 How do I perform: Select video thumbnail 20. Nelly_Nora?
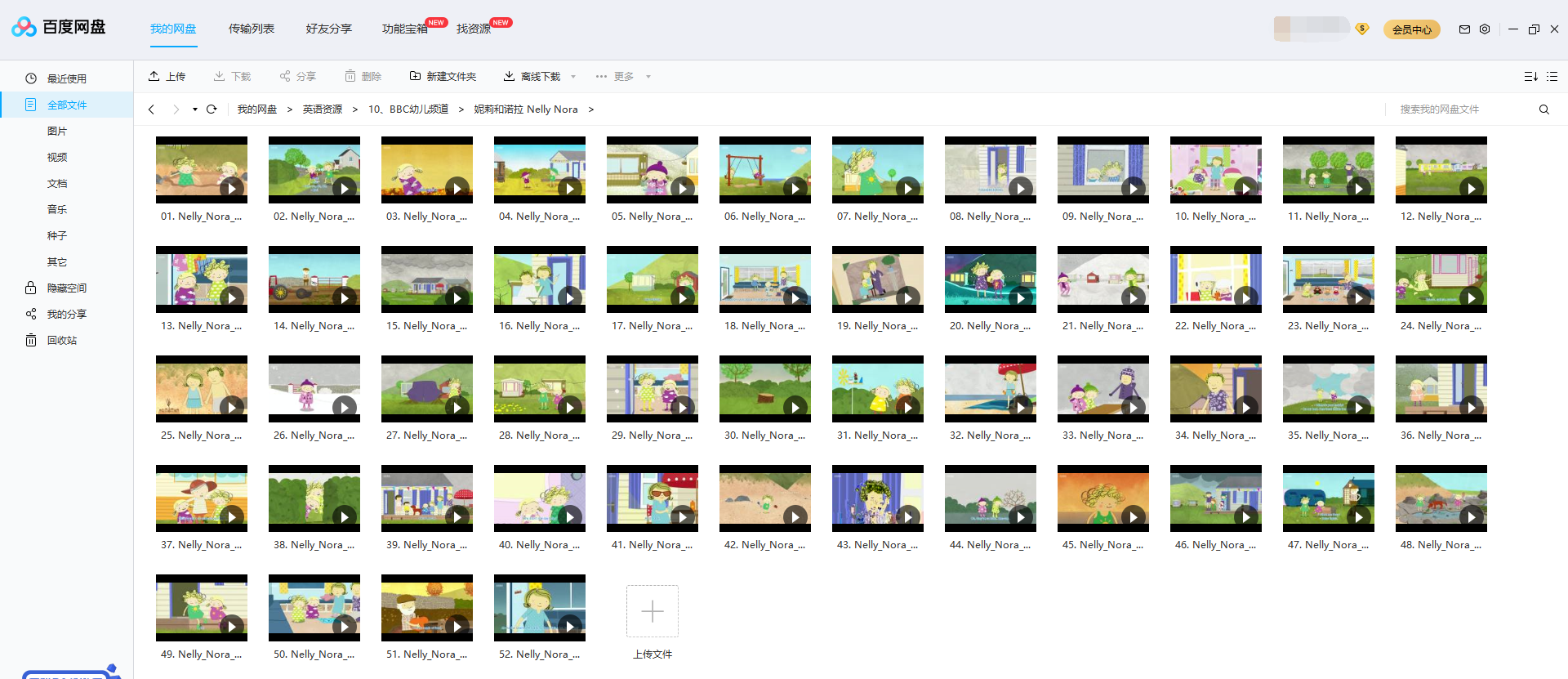991,279
